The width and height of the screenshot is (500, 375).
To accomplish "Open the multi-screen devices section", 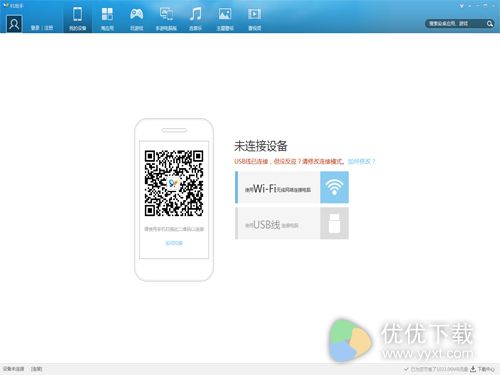I will 166,18.
